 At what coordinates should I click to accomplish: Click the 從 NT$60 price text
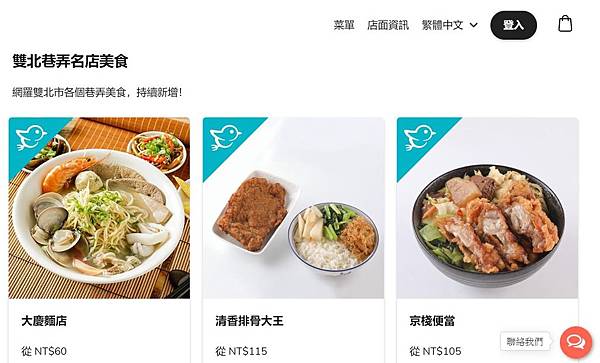point(44,351)
